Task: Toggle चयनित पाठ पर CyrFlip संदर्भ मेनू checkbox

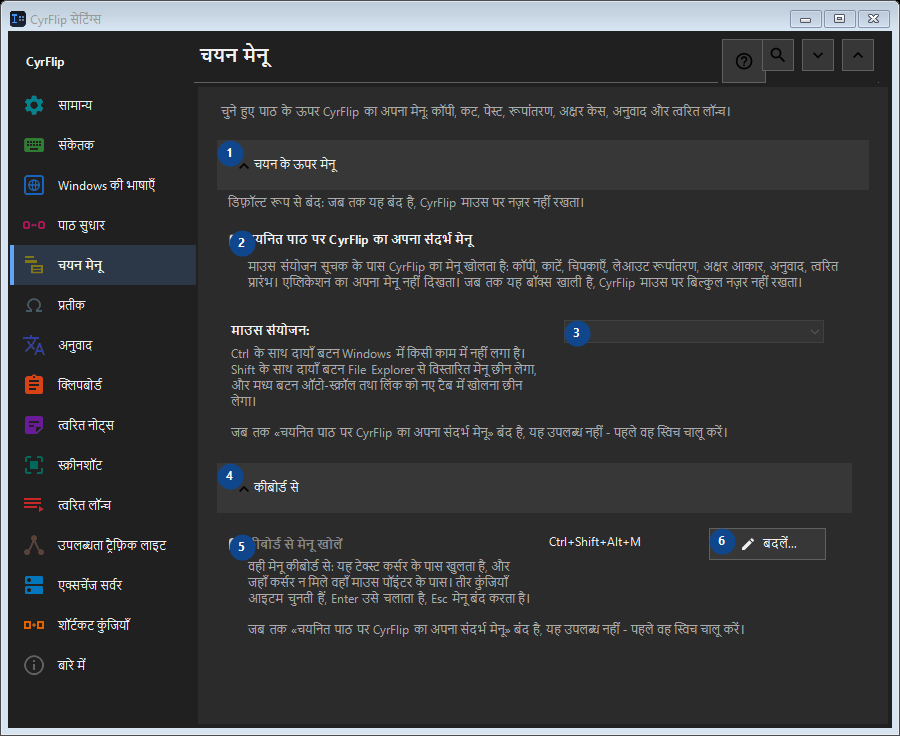Action: coord(234,240)
